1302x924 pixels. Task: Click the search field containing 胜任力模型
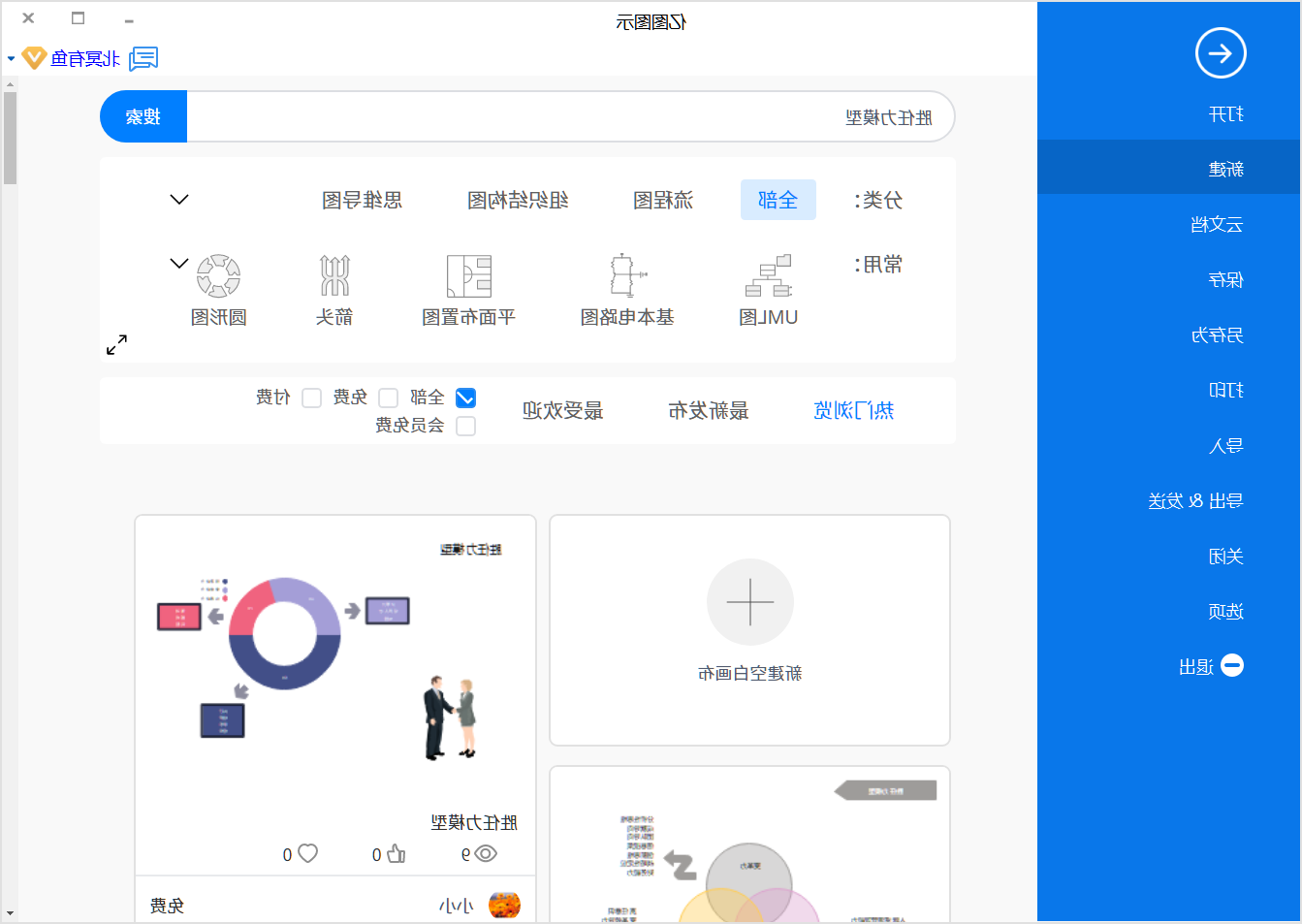(x=571, y=116)
